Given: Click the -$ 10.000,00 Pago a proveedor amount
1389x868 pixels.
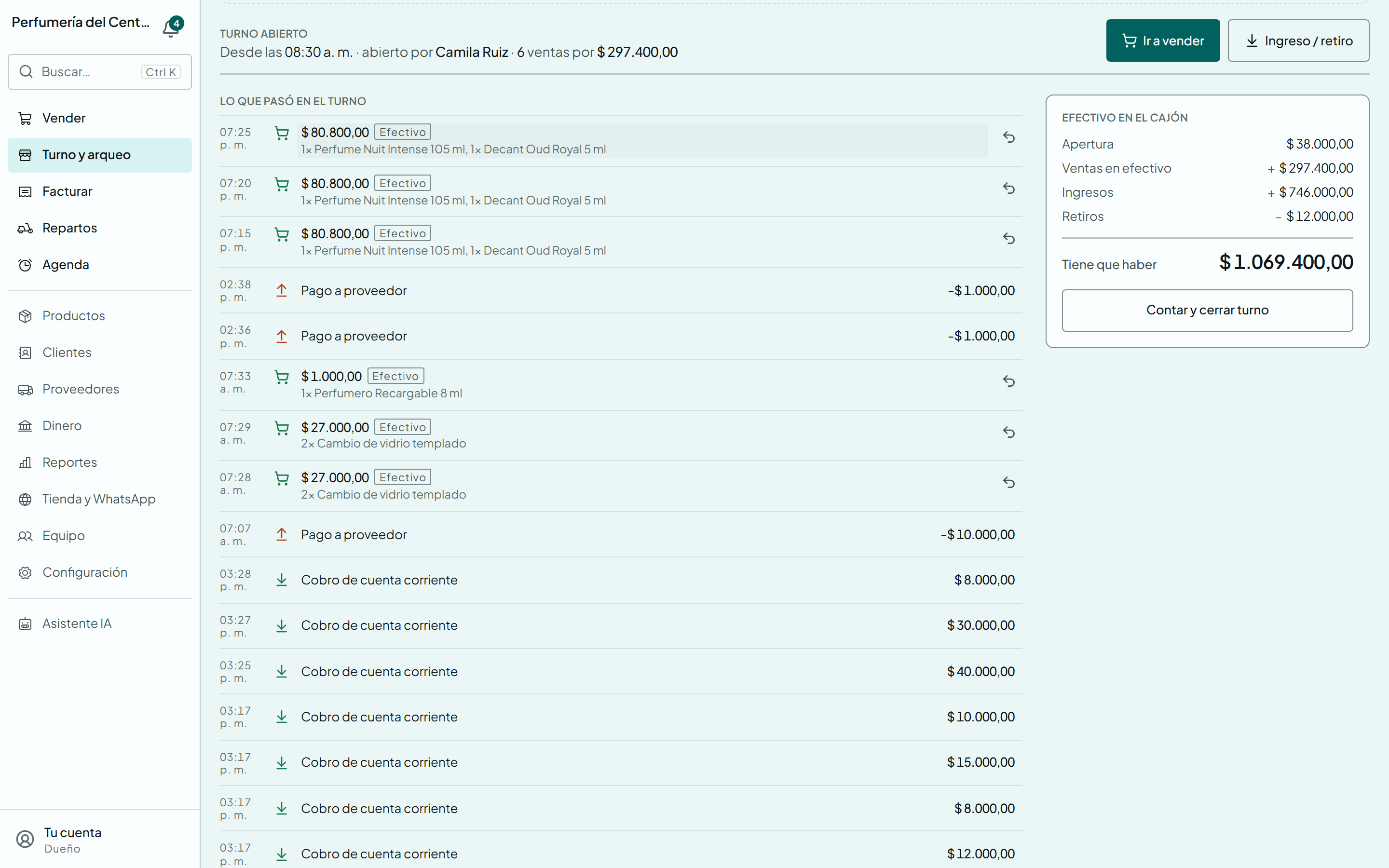Looking at the screenshot, I should click(978, 535).
